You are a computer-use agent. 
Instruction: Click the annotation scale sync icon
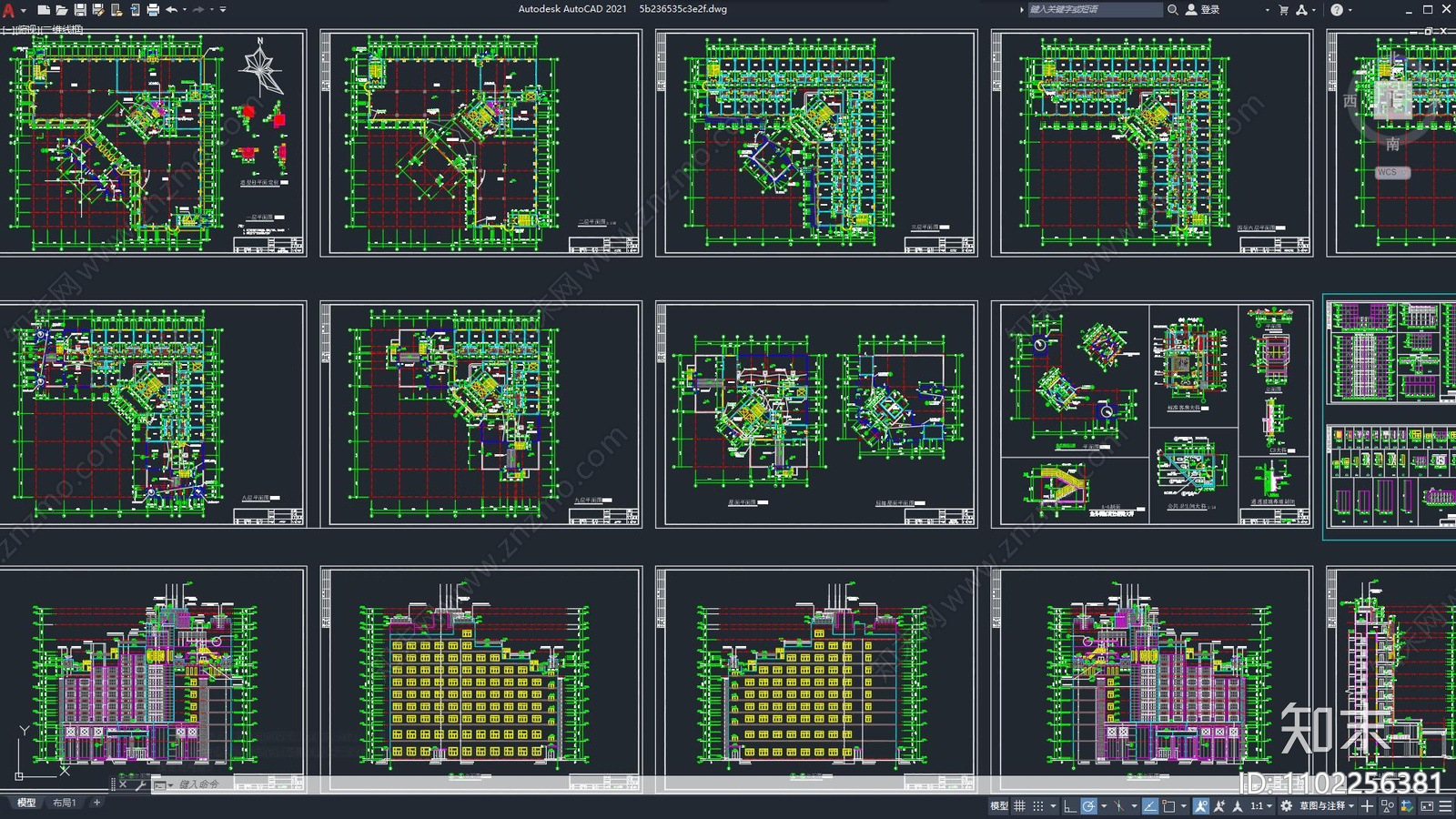[x=1237, y=806]
